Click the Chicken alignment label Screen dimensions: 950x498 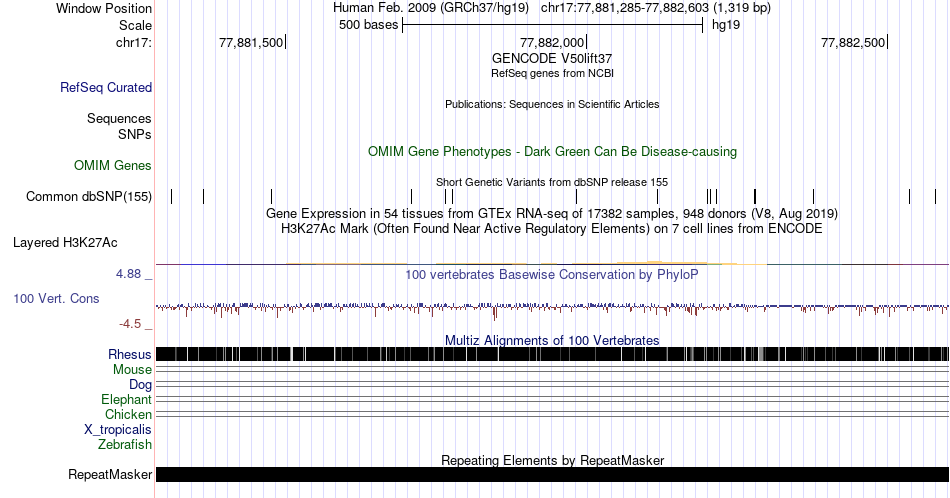click(x=128, y=414)
